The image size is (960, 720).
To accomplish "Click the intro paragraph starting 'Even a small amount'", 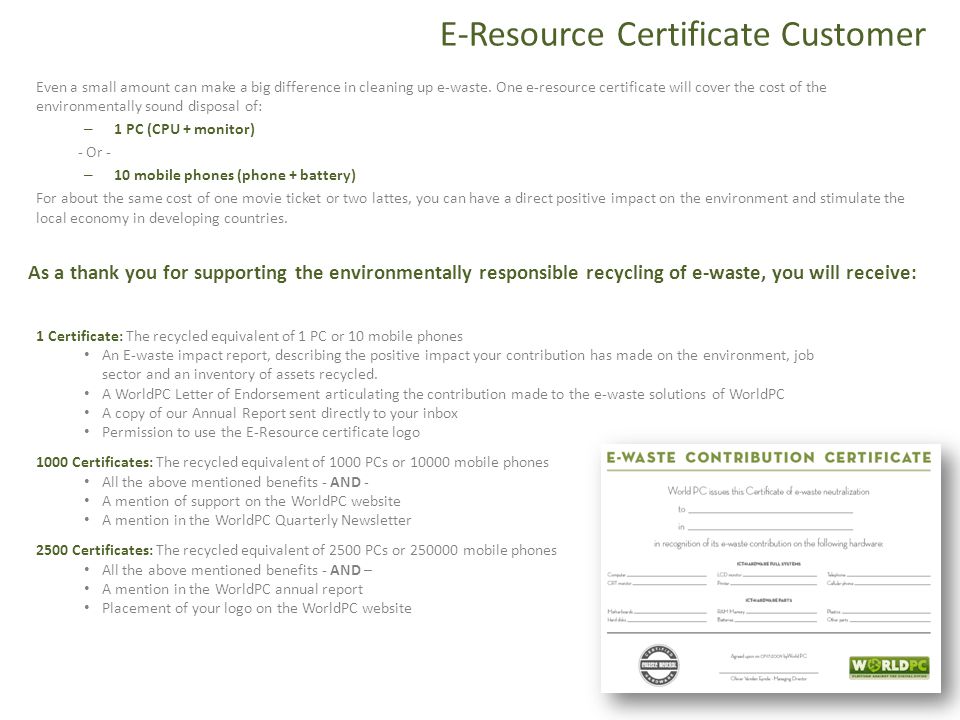I will pos(431,96).
